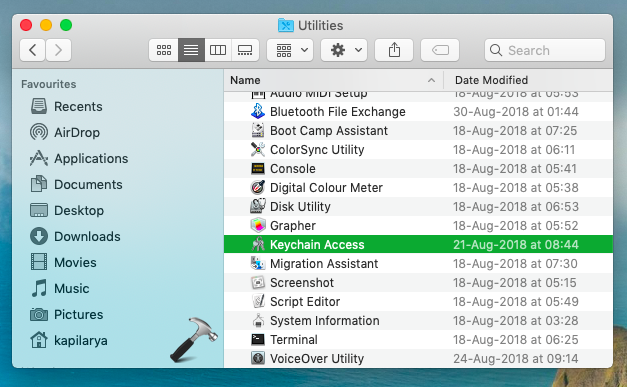Sort by the Date Modified column
This screenshot has height=387, width=627.
coord(491,80)
